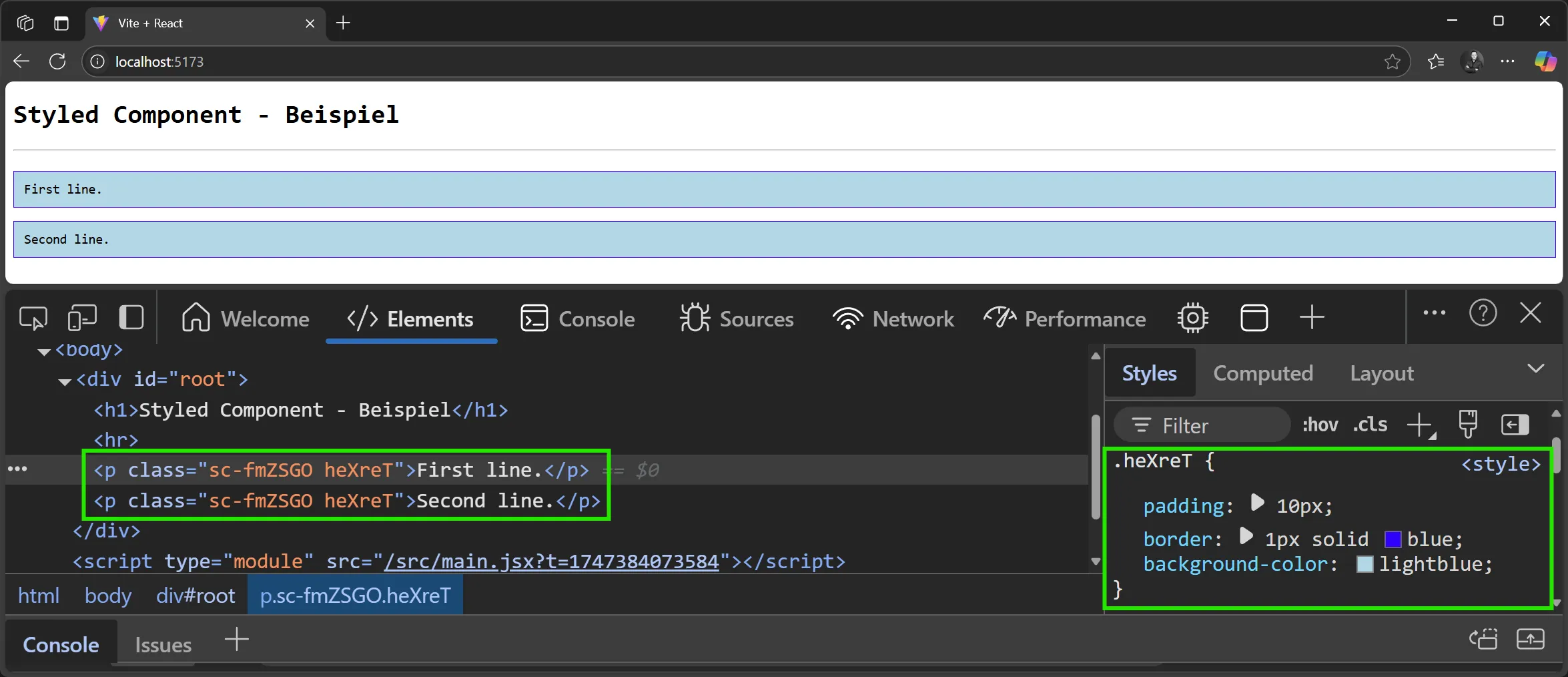The image size is (1568, 677).
Task: Click the drawer dock-to-side icon
Action: [1483, 639]
